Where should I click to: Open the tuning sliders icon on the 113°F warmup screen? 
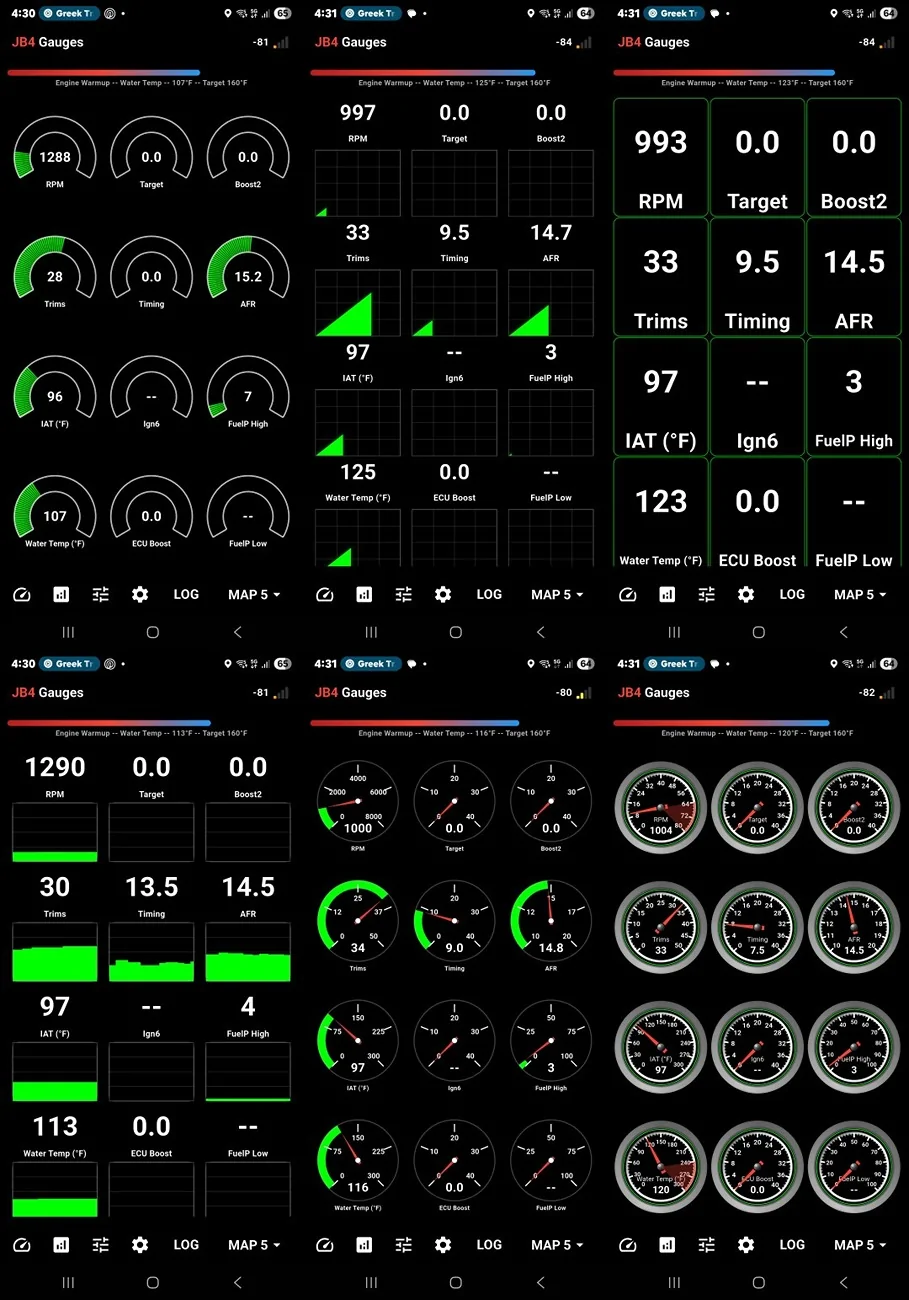(x=101, y=1245)
